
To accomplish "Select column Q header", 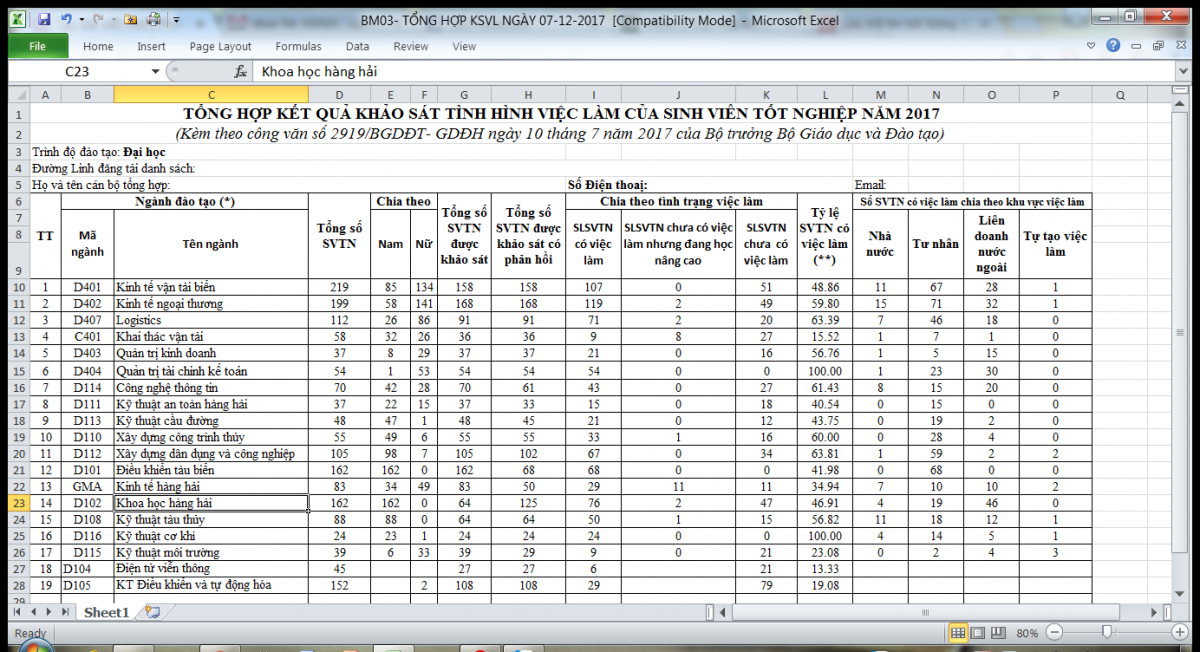I will pyautogui.click(x=1122, y=94).
